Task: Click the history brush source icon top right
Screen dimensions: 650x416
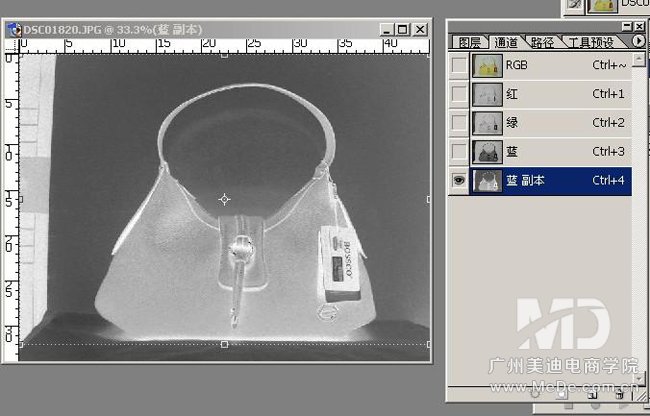Action: (575, 5)
